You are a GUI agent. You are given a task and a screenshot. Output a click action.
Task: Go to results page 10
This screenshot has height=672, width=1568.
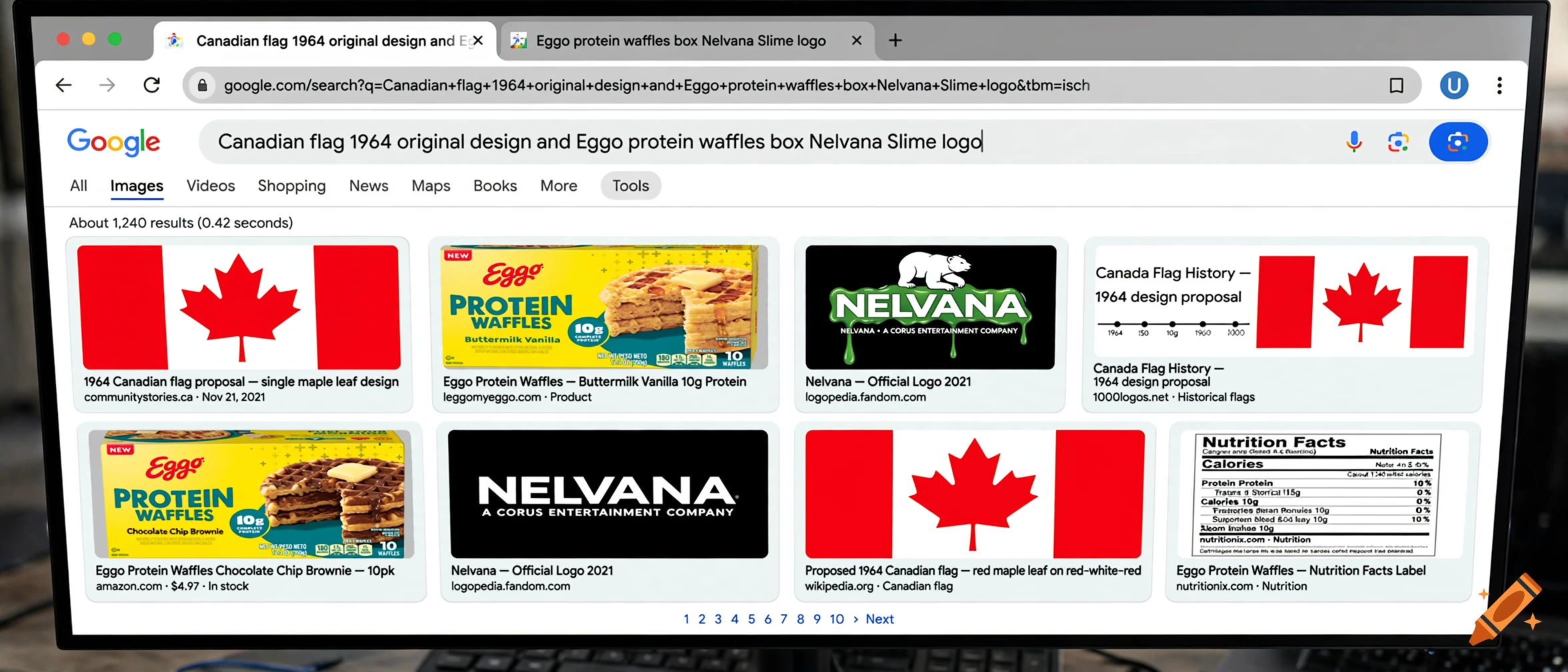tap(837, 619)
